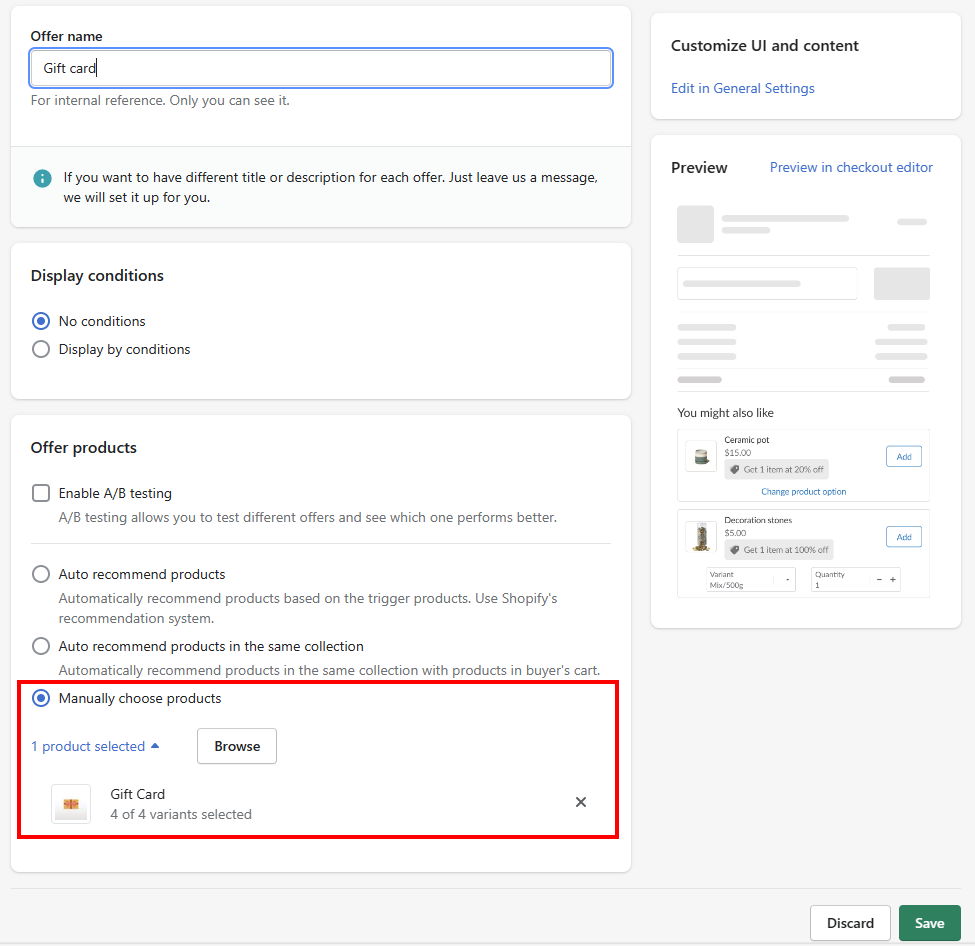The width and height of the screenshot is (975, 946).
Task: Click discount tag icon for 100% off
Action: click(734, 550)
